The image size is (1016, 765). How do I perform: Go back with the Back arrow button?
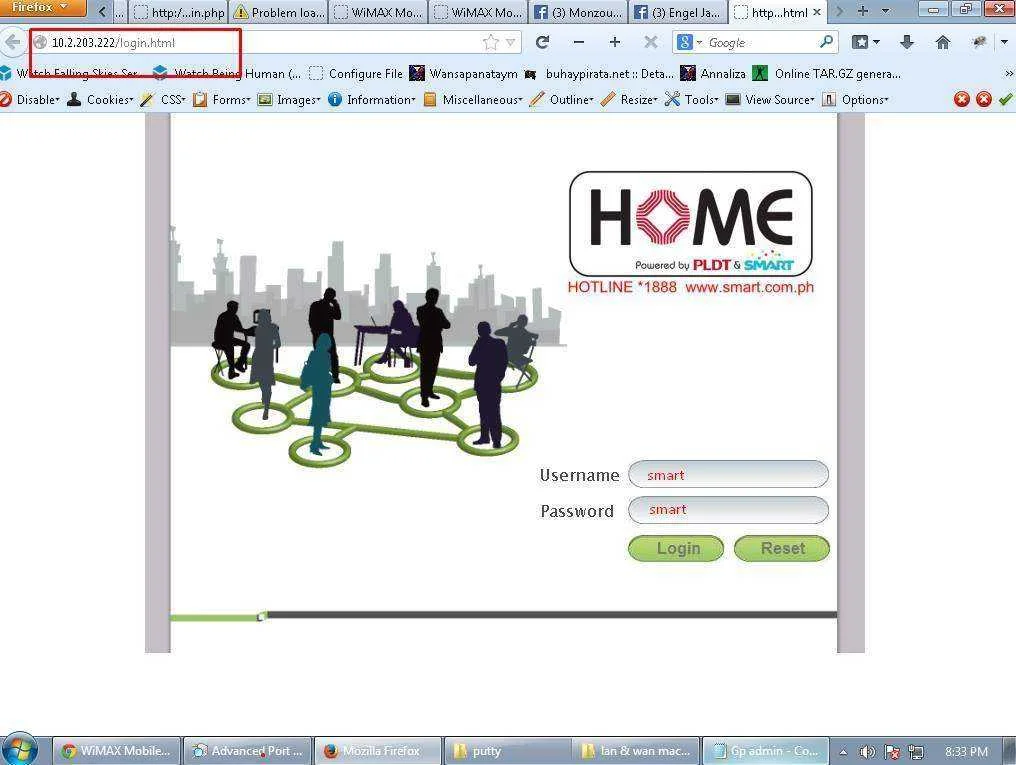tap(12, 43)
